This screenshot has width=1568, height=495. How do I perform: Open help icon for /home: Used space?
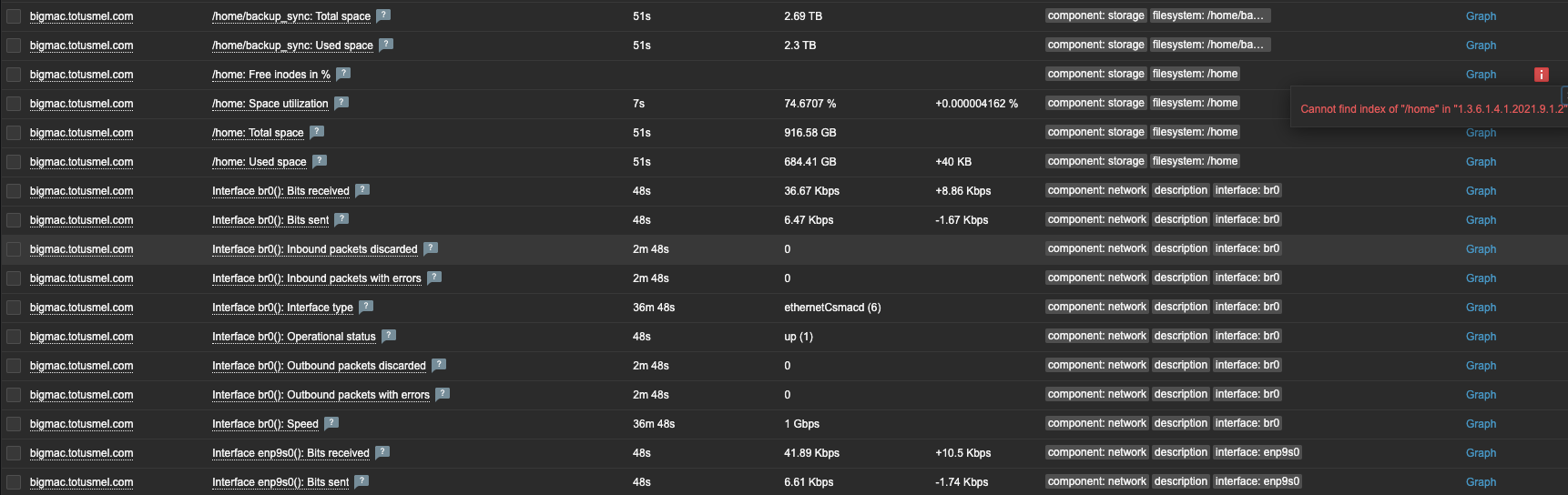[320, 161]
